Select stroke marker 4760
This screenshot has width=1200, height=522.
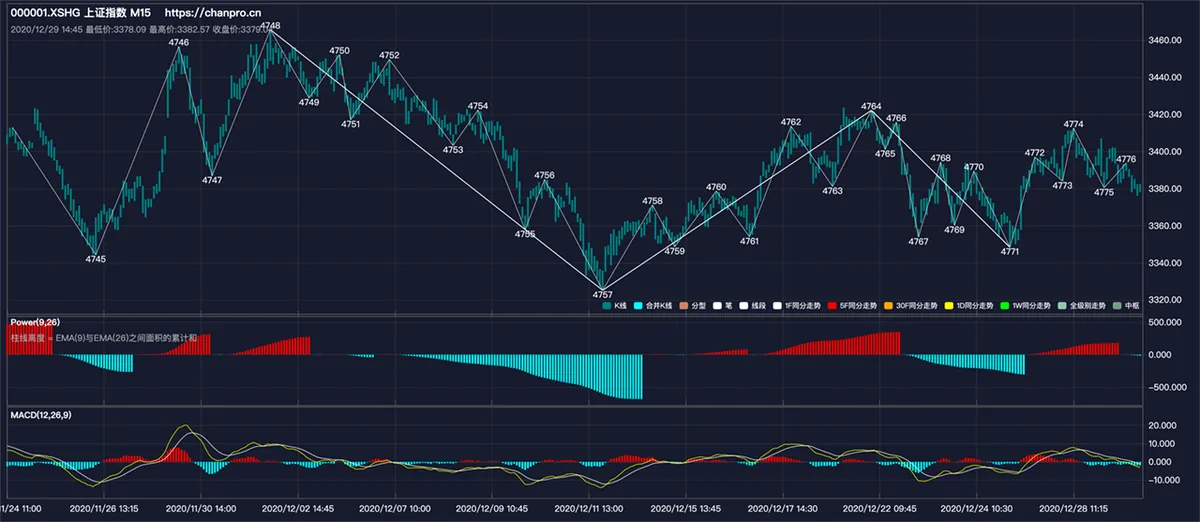tap(716, 187)
